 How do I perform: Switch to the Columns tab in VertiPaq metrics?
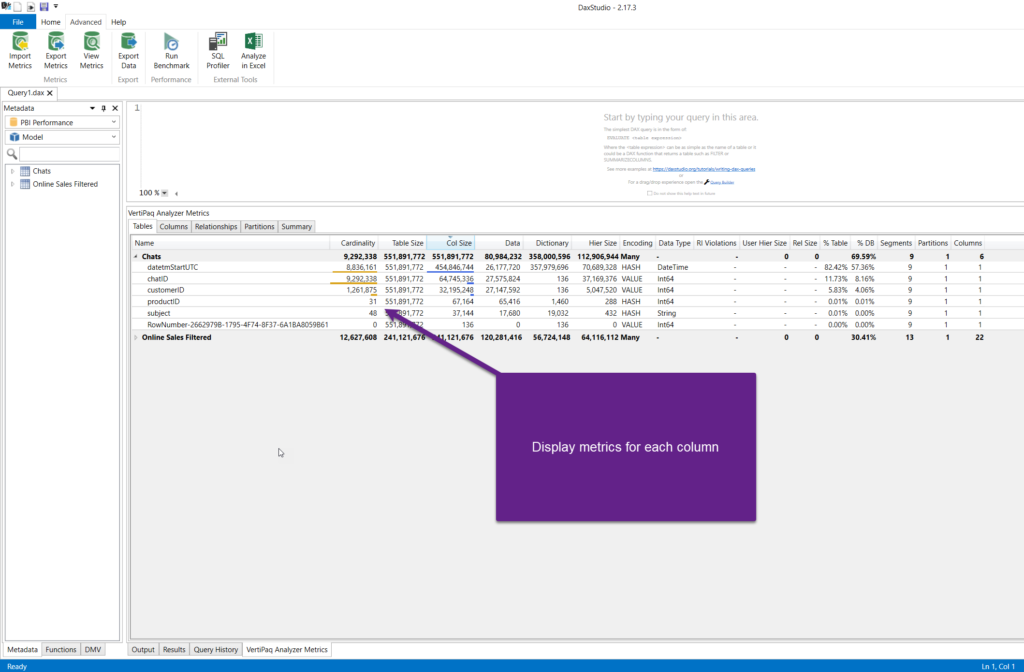pyautogui.click(x=174, y=227)
